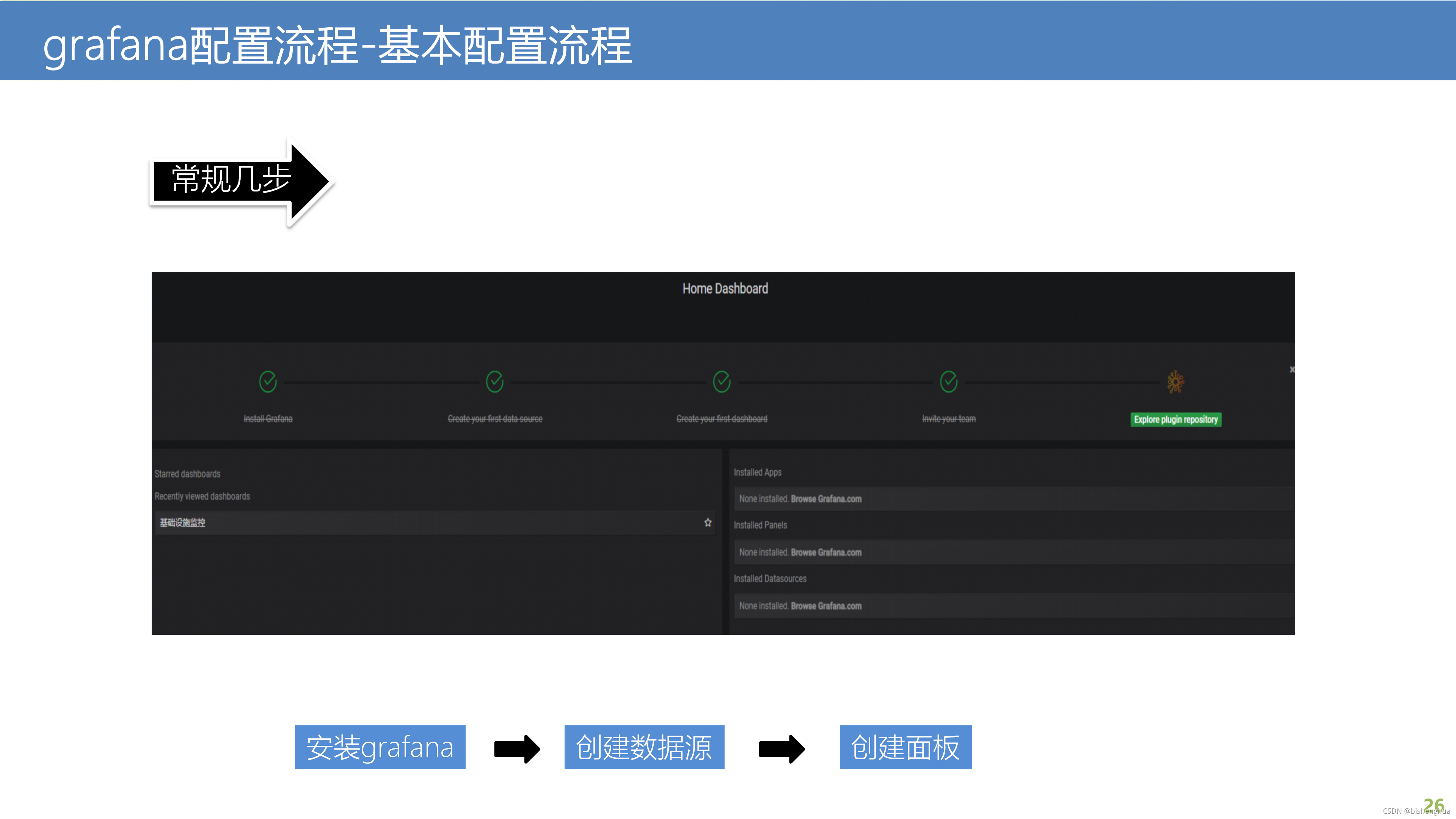Select the 创建数据源 step box

[x=644, y=747]
